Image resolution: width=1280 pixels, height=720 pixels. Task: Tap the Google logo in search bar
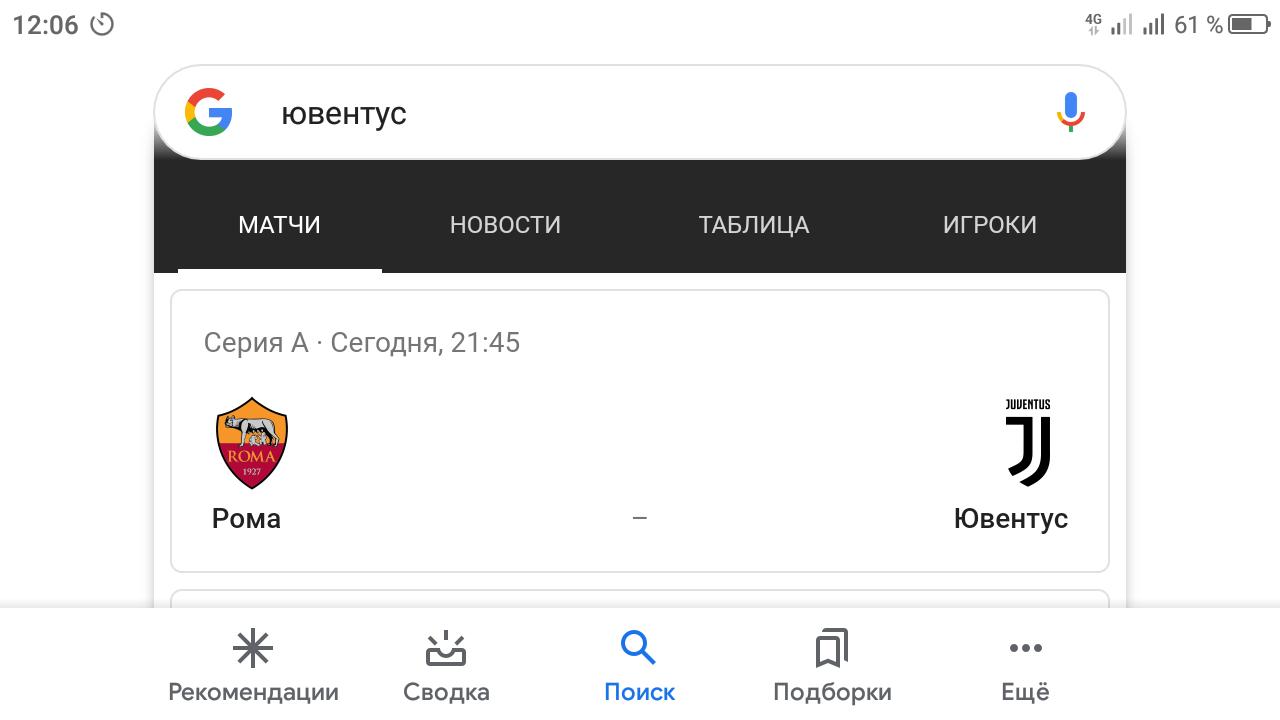pyautogui.click(x=209, y=112)
